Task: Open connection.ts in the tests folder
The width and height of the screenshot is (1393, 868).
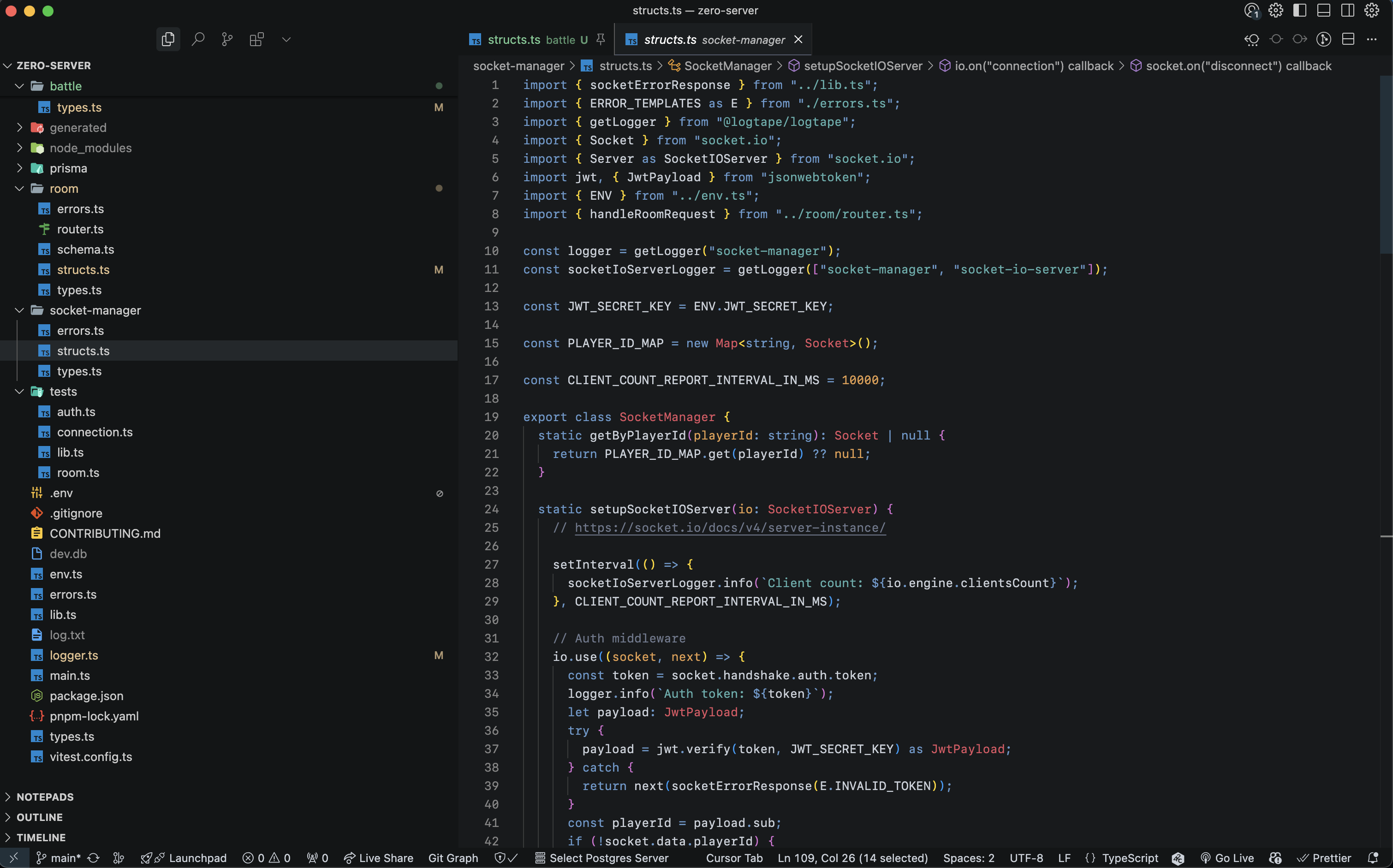Action: pos(229,432)
